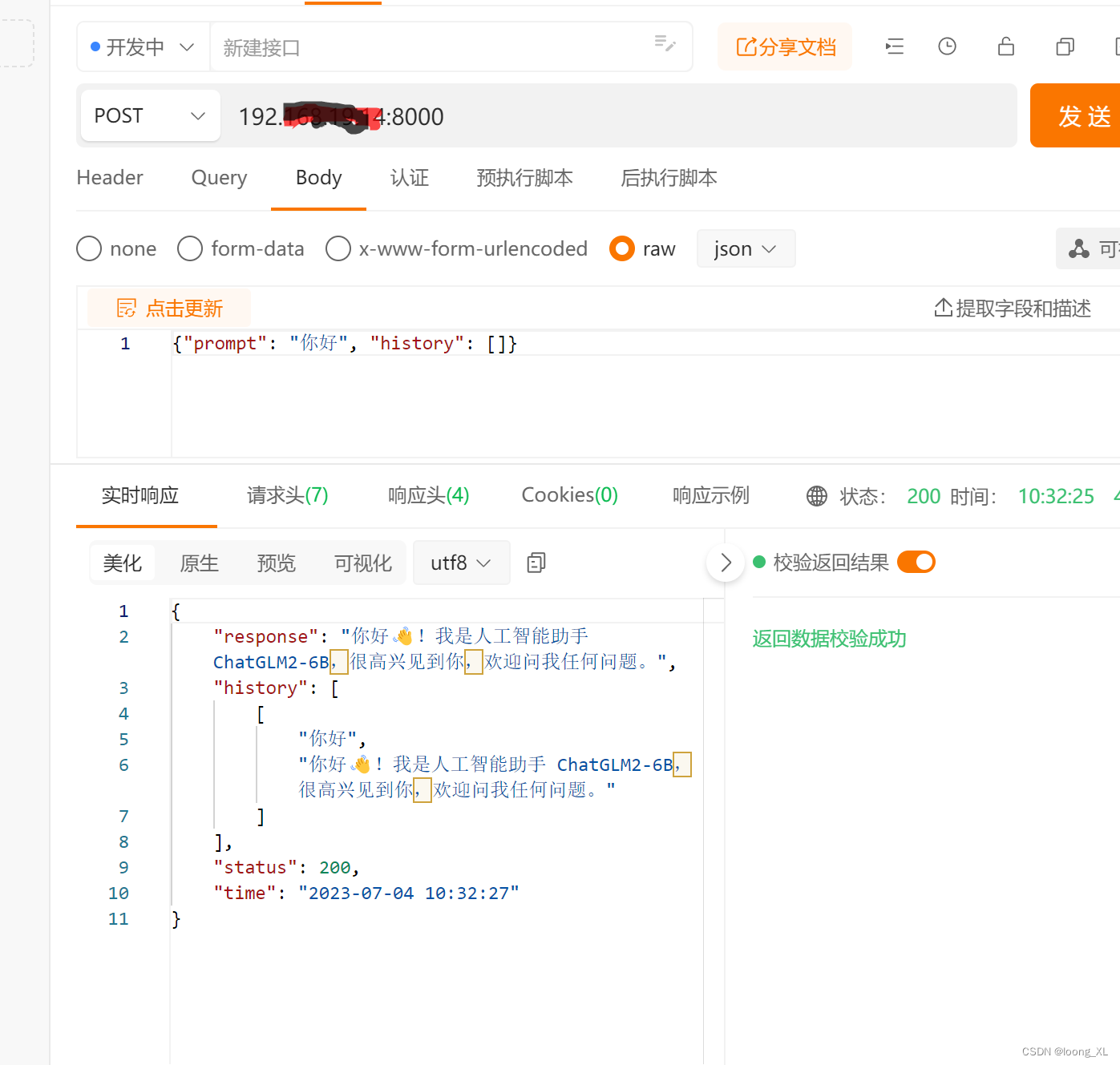Select the 可视化 response view

tap(363, 563)
